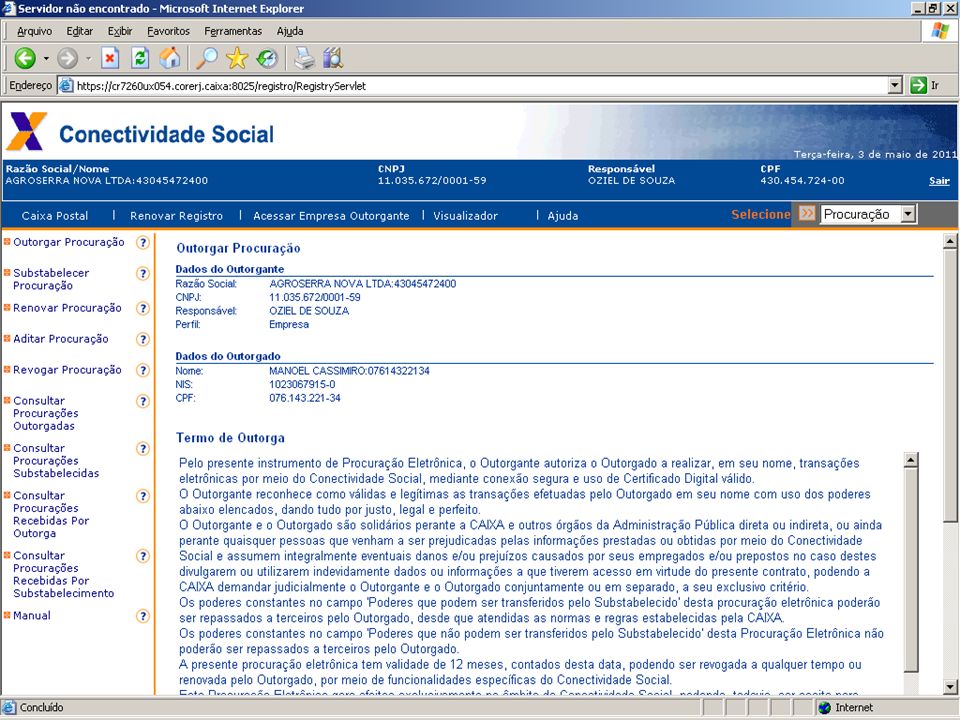The width and height of the screenshot is (960, 720).
Task: Open Aditar Procuração sidebar link
Action: click(x=61, y=339)
